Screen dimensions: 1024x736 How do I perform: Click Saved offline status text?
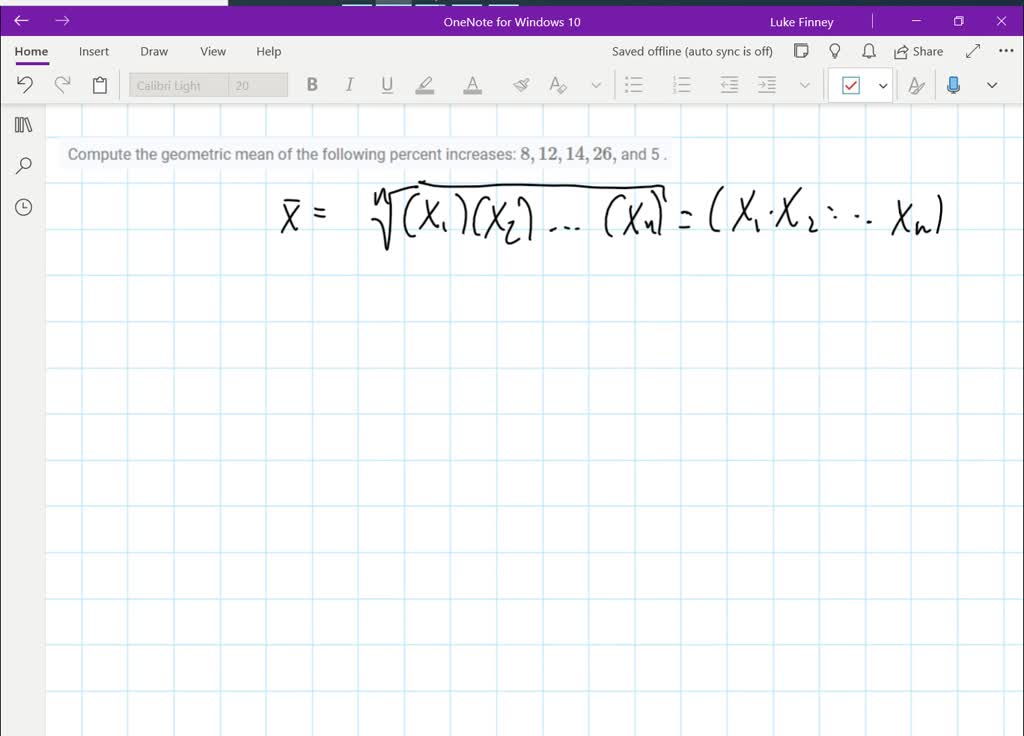tap(692, 50)
